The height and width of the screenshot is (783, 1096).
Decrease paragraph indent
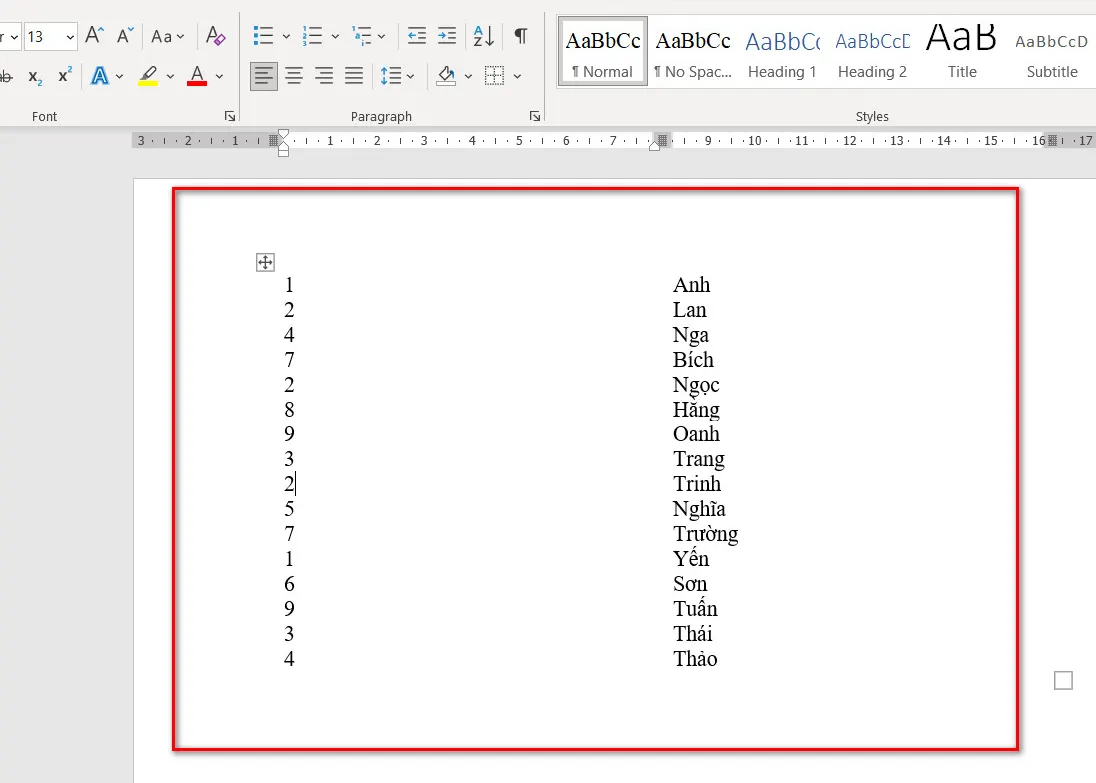point(417,36)
